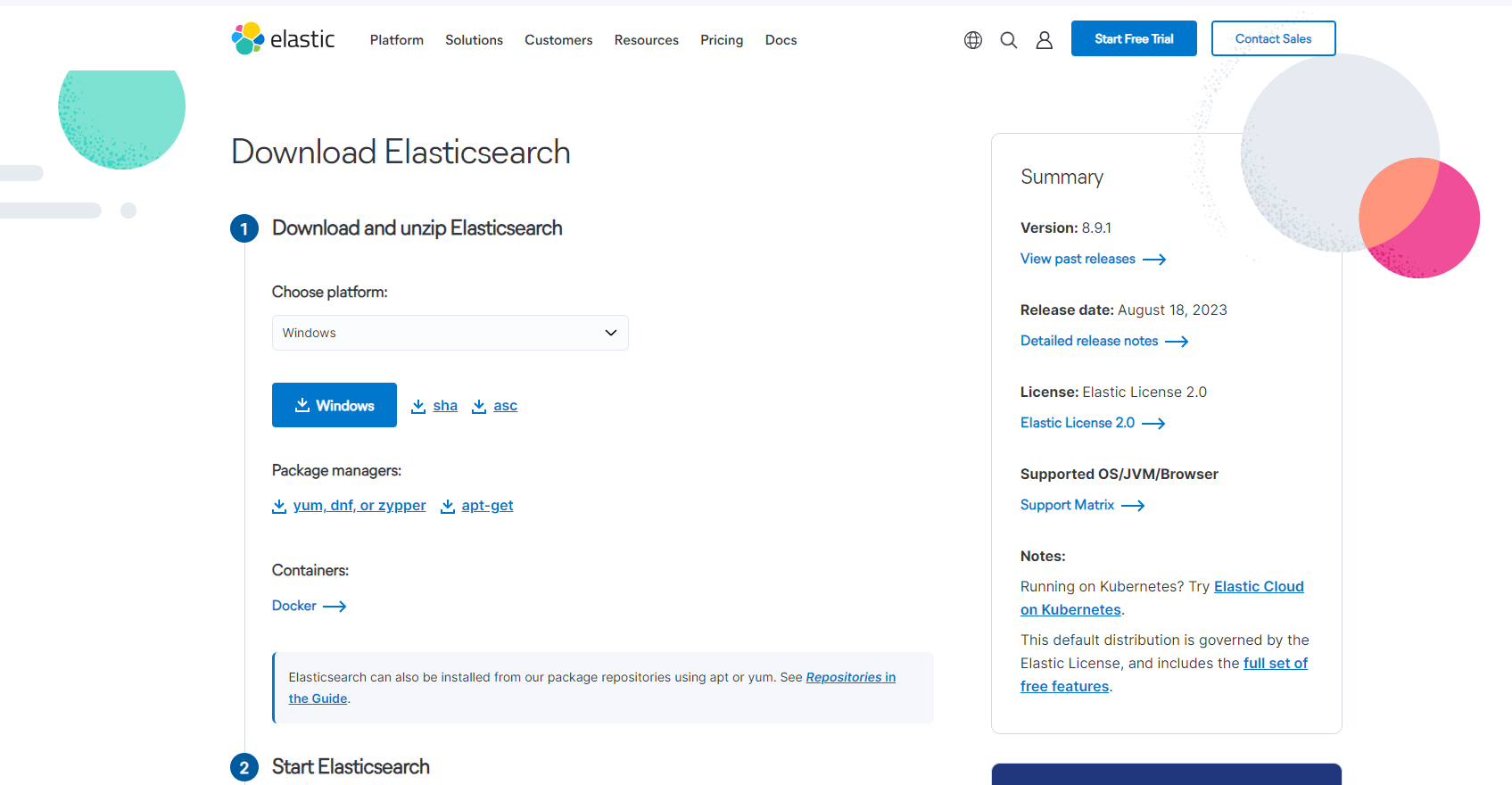Open the Docs menu item

(x=781, y=40)
